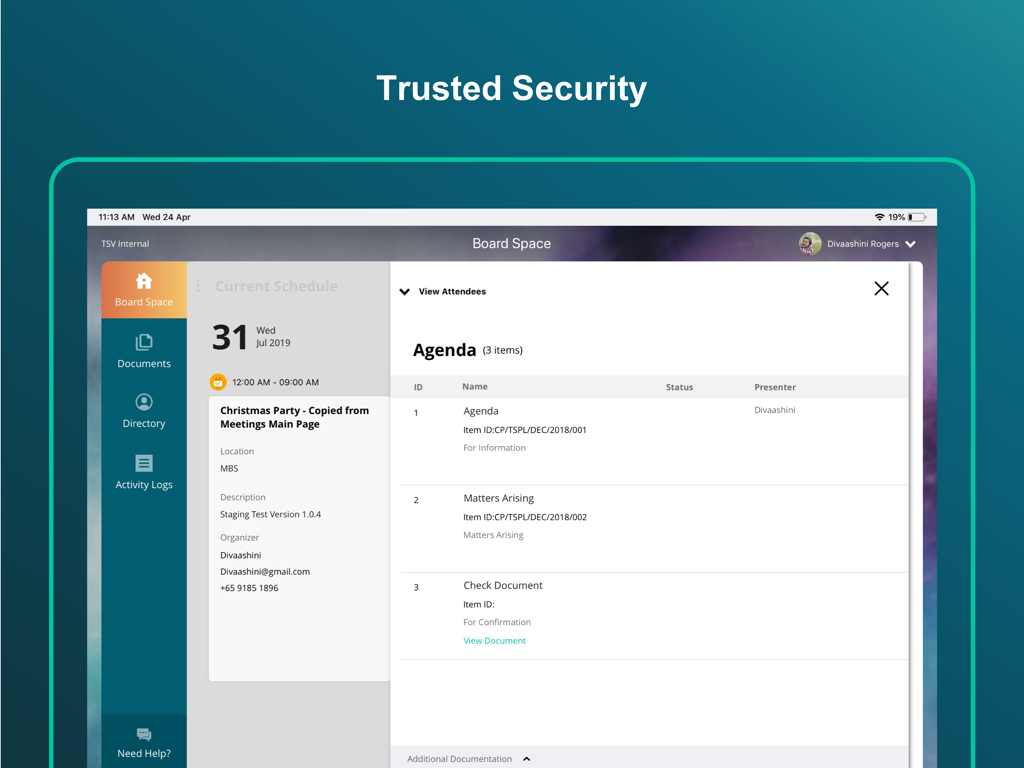
Task: Select Matters Arising agenda item
Action: 498,498
